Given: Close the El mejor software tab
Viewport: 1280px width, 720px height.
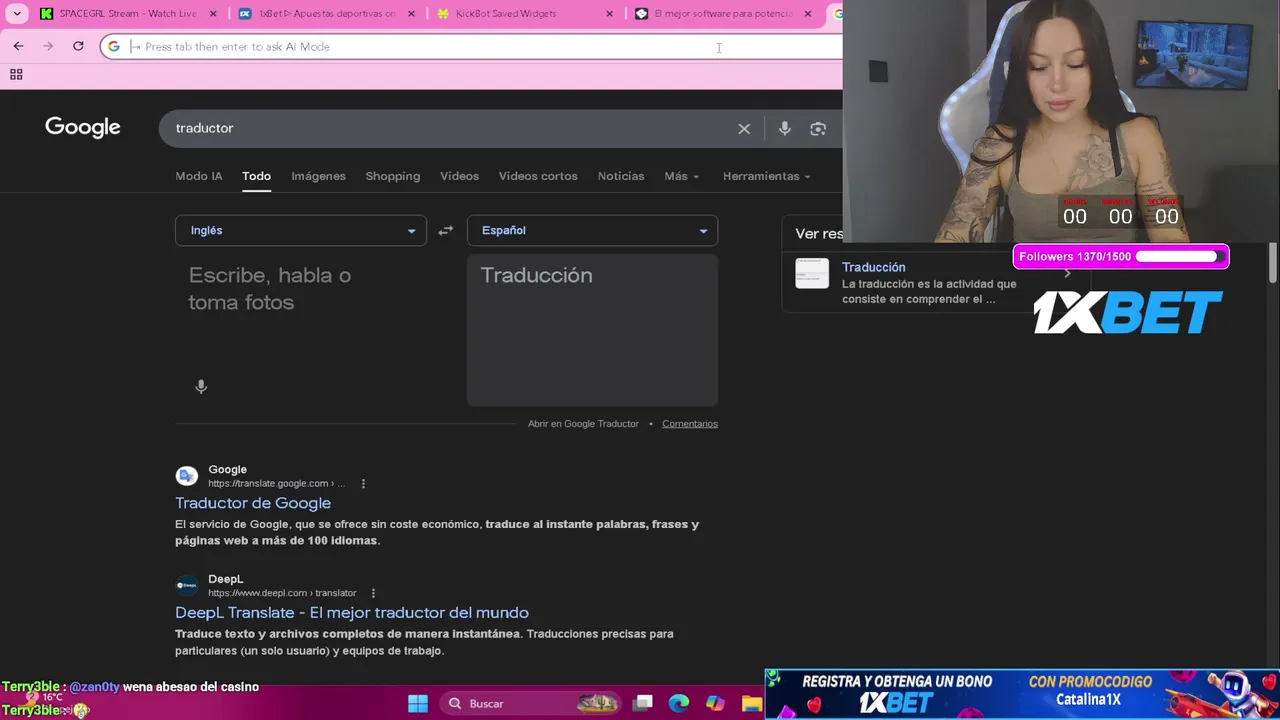Looking at the screenshot, I should [x=808, y=14].
